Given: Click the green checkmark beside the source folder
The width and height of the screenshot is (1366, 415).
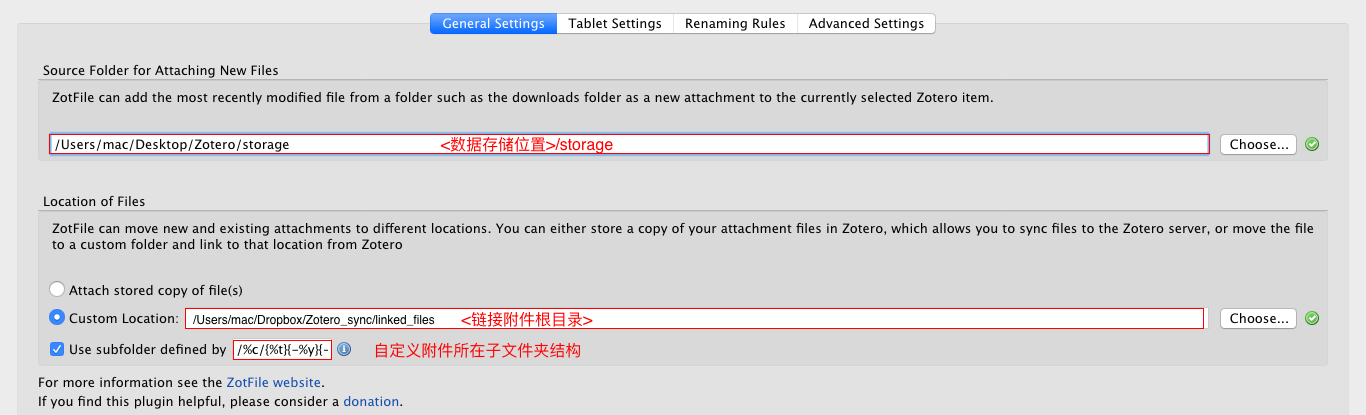Looking at the screenshot, I should (x=1312, y=144).
